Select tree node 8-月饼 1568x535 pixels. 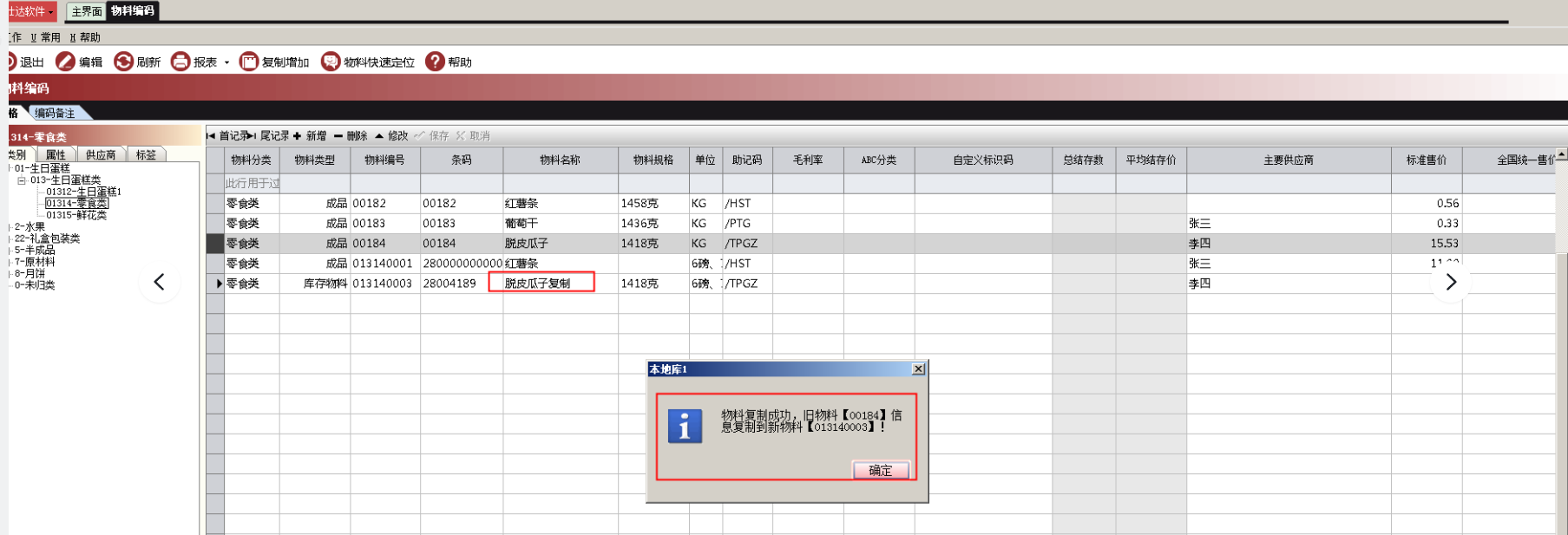pos(30,273)
